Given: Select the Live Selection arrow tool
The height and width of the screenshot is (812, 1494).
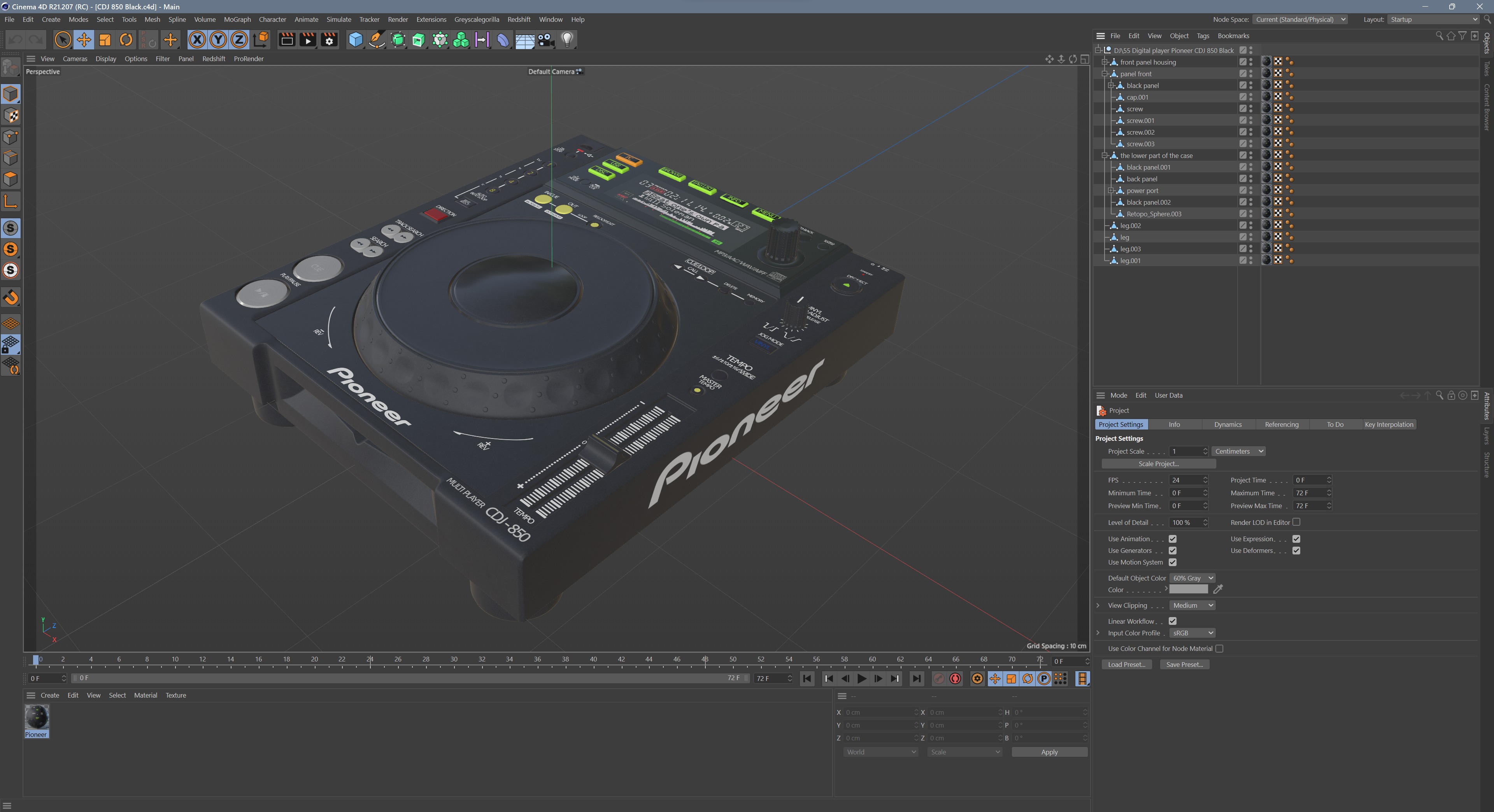Looking at the screenshot, I should (x=63, y=40).
